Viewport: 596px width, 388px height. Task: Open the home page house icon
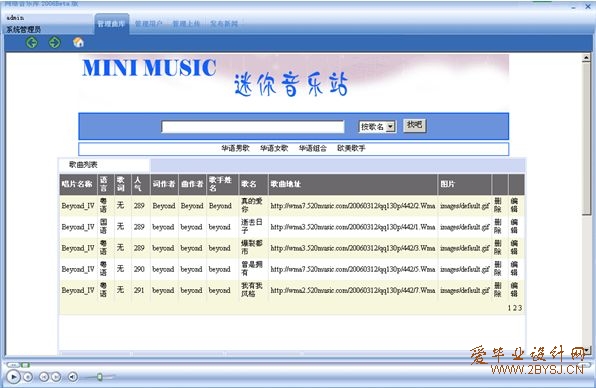tap(78, 42)
